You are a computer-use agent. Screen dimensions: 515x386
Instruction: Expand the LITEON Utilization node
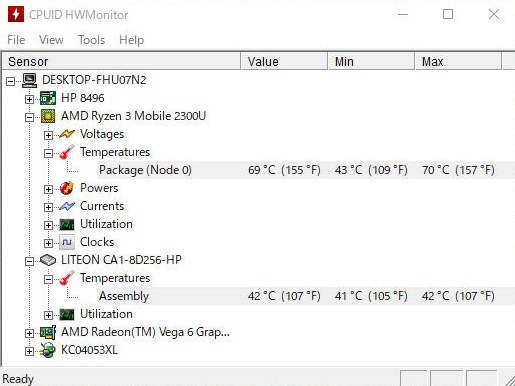point(48,315)
